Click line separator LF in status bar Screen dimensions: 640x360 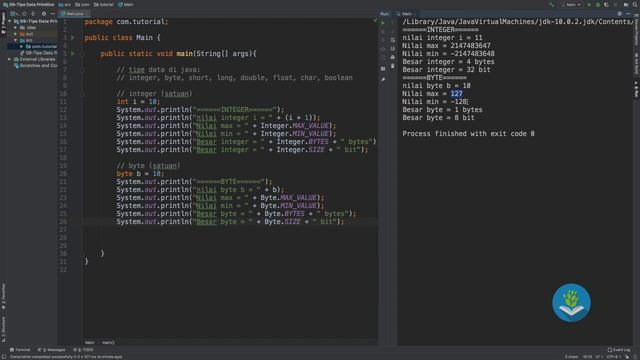coord(598,357)
